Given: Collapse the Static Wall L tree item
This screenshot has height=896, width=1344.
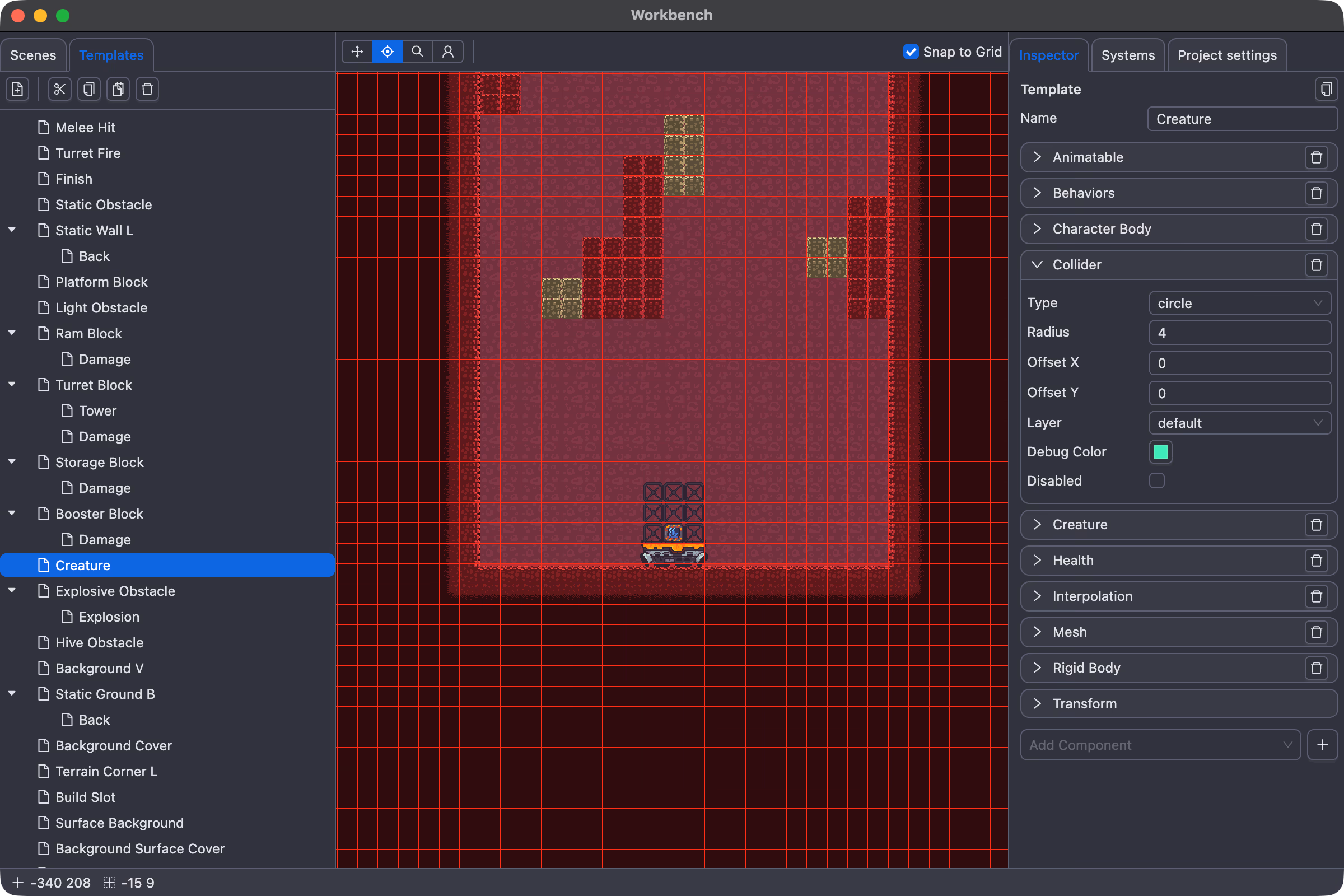Looking at the screenshot, I should (11, 230).
